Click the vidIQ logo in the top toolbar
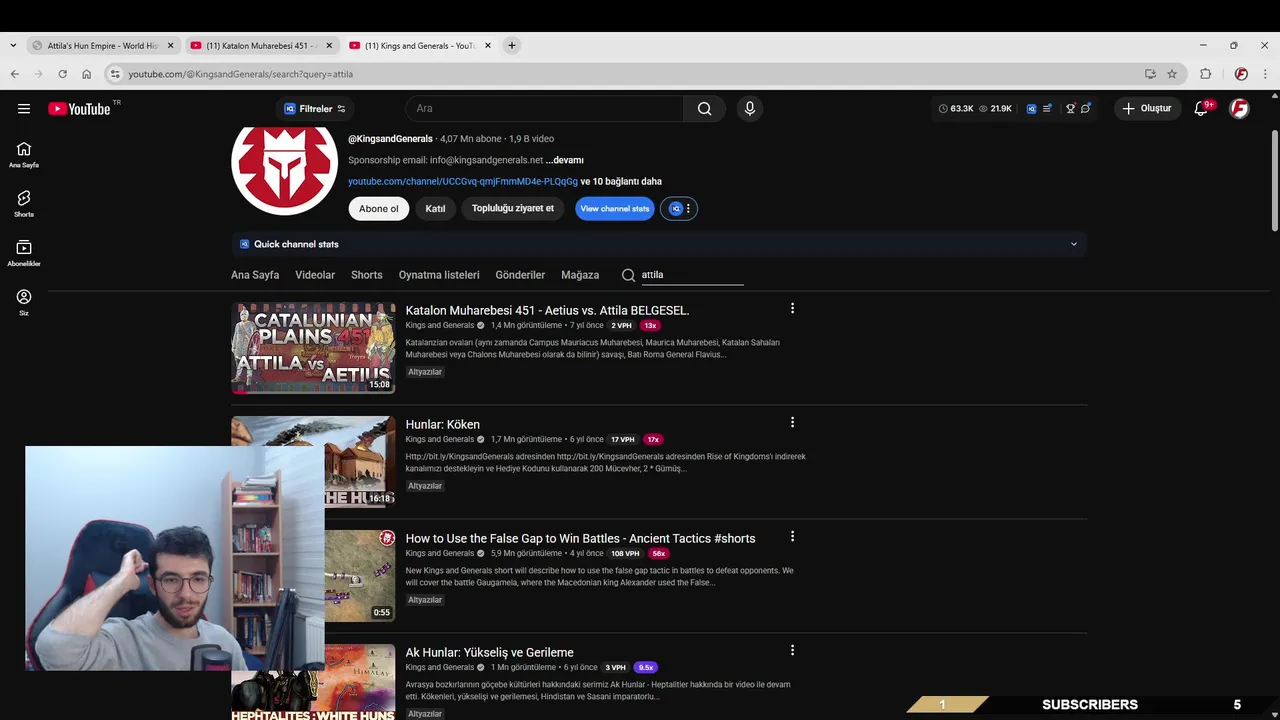This screenshot has height=720, width=1280. coord(1031,109)
